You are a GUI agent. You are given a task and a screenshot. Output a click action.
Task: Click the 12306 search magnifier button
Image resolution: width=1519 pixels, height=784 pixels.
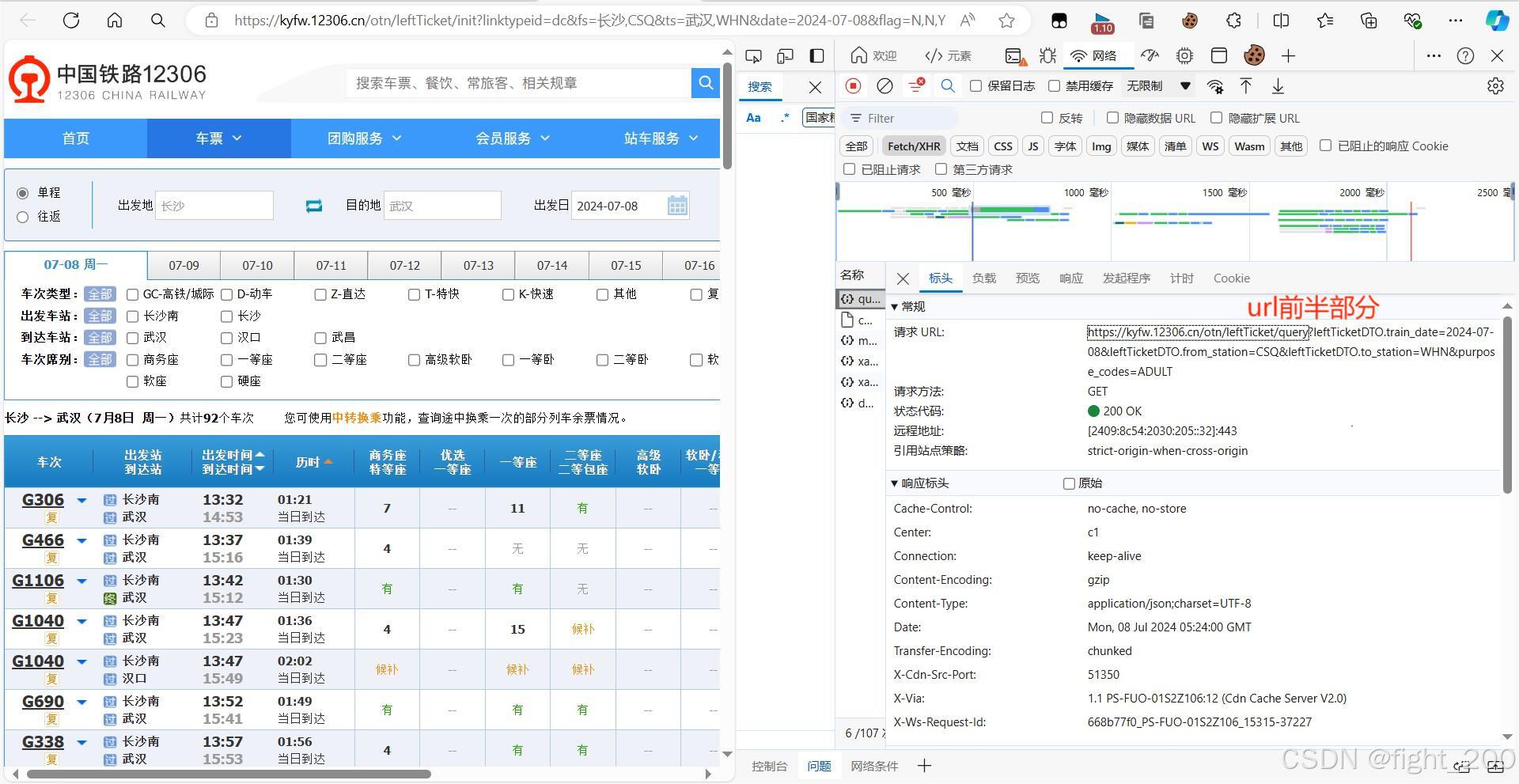click(705, 82)
